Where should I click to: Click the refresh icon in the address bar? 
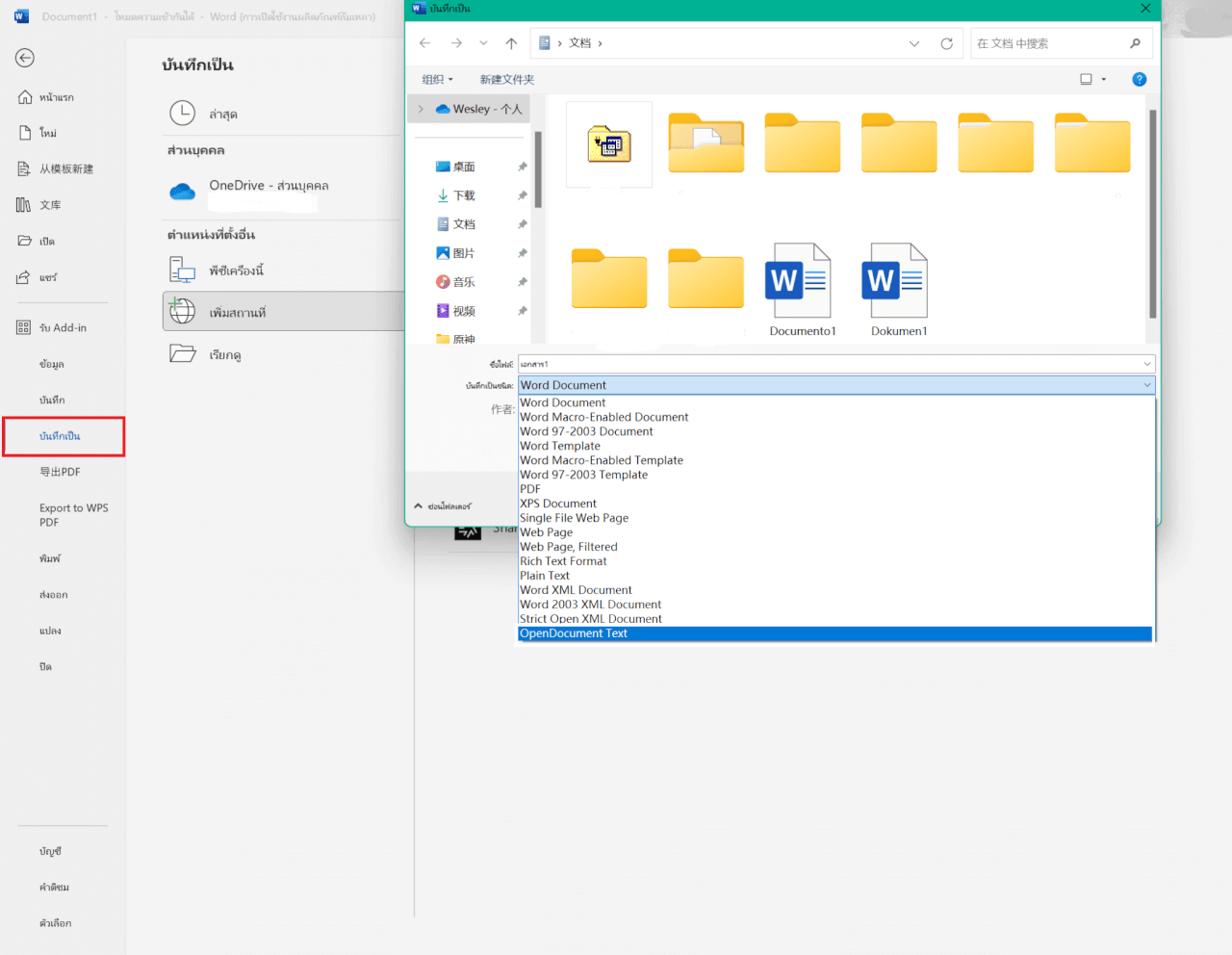point(946,42)
